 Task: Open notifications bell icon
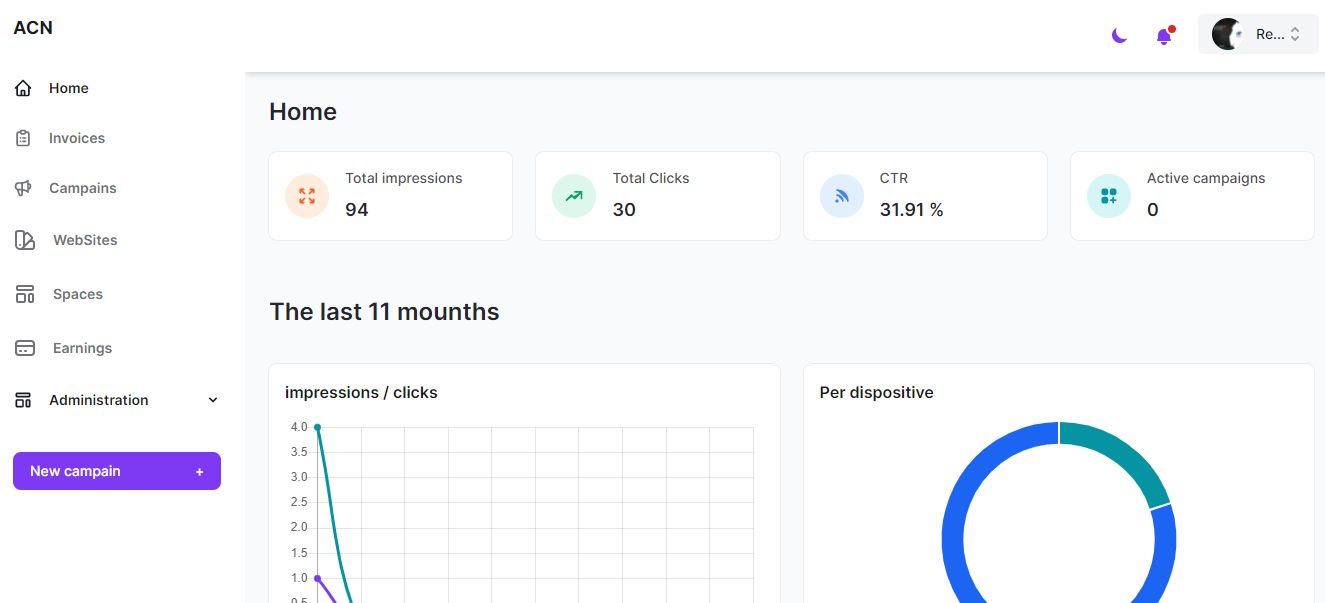[x=1164, y=35]
